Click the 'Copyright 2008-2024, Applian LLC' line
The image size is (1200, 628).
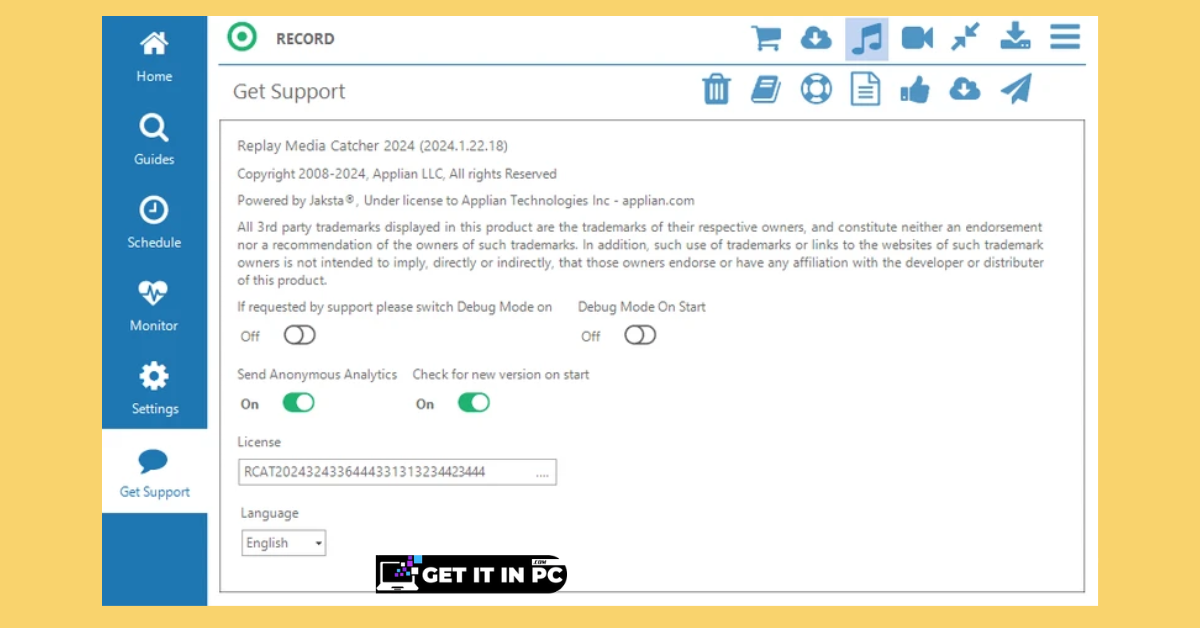397,174
